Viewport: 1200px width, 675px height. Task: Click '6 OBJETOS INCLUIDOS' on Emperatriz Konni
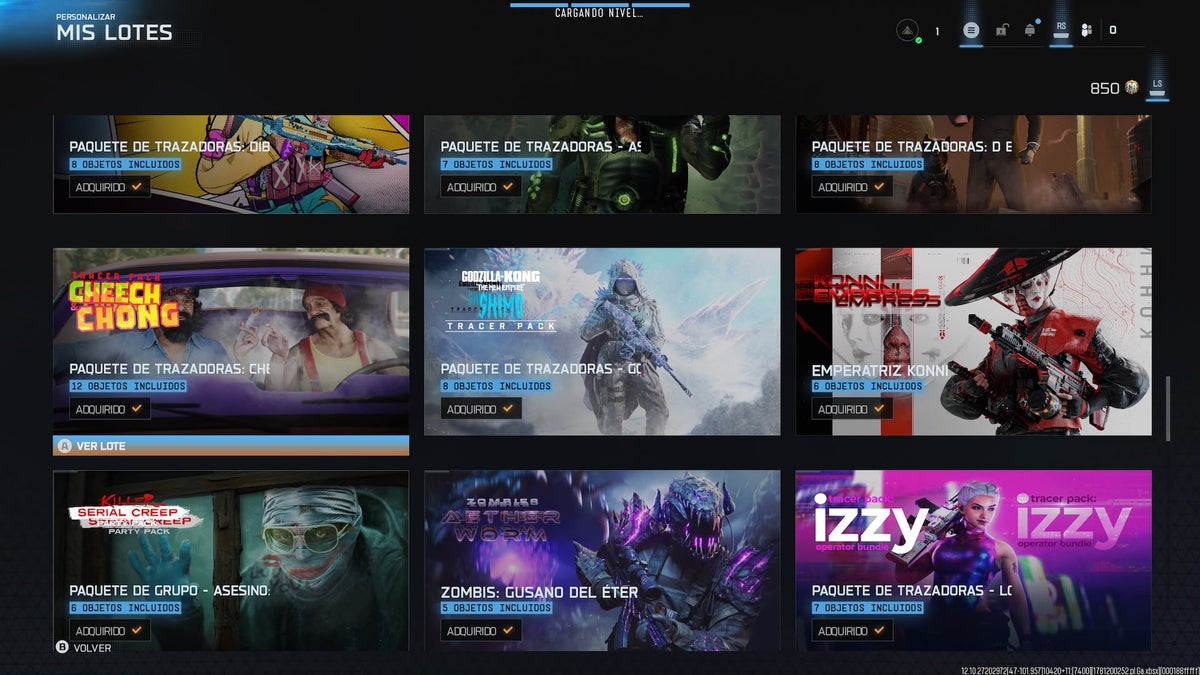pos(867,386)
